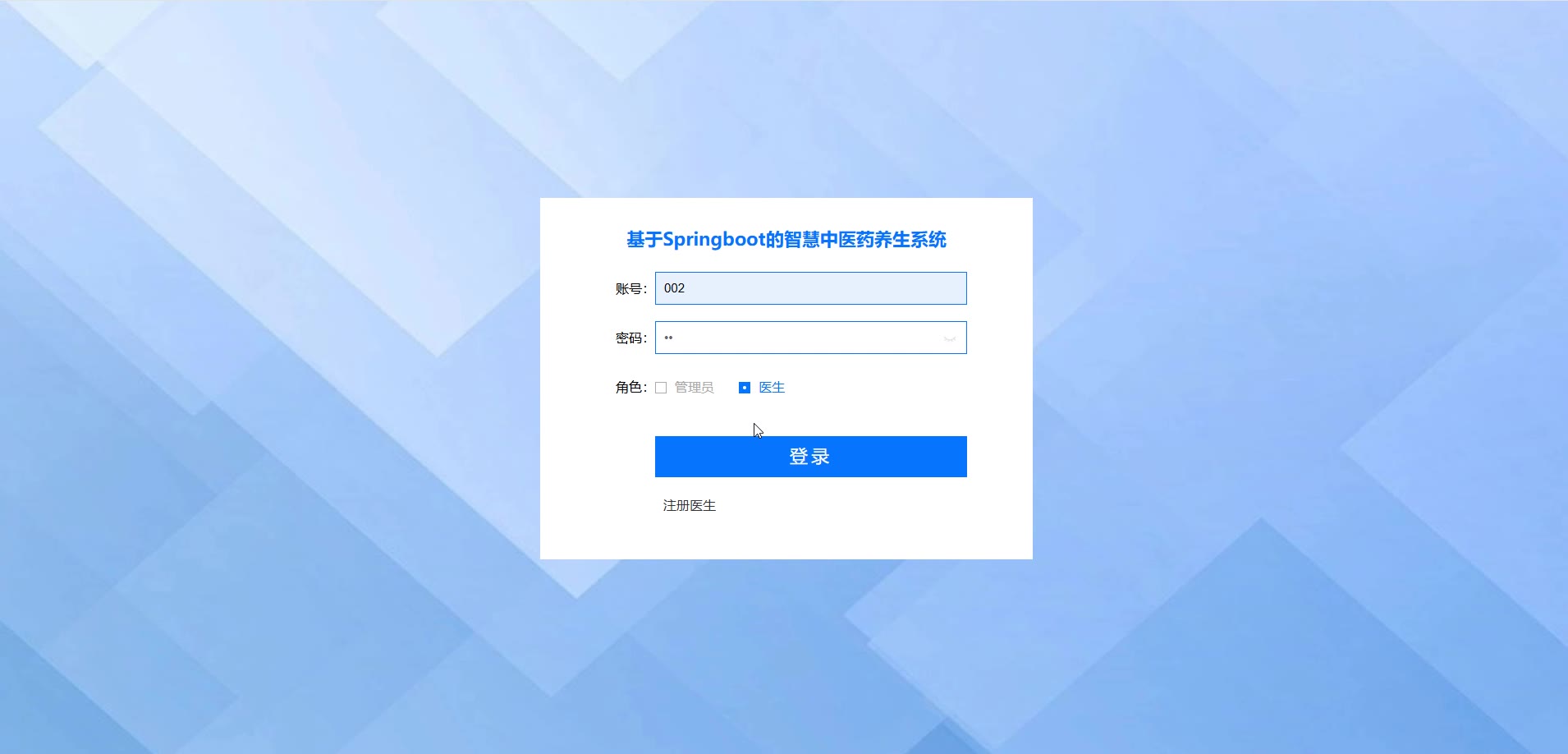Switch login role to 管理员
This screenshot has height=754, width=1568.
[661, 388]
